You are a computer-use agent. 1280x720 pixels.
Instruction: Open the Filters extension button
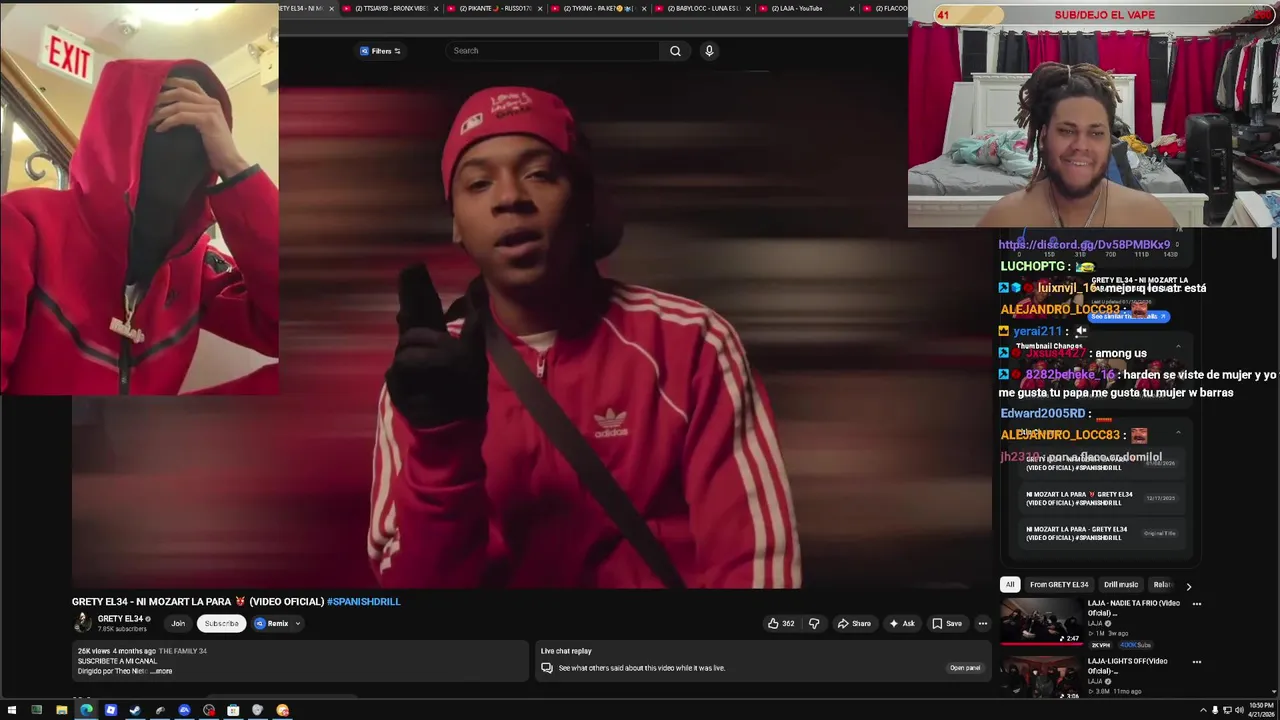[x=380, y=51]
